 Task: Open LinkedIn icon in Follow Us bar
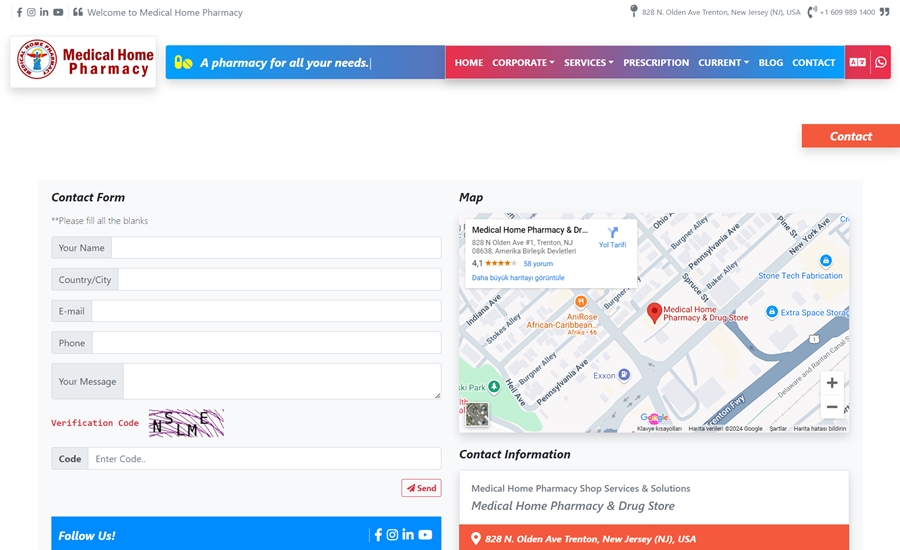pyautogui.click(x=408, y=534)
